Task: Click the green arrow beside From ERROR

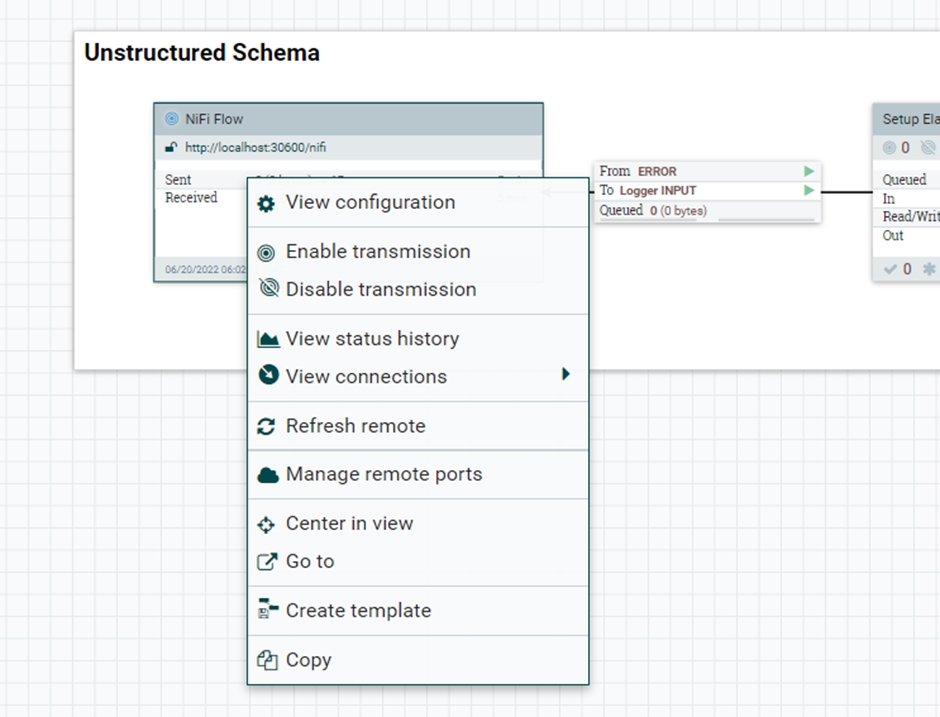Action: coord(809,171)
